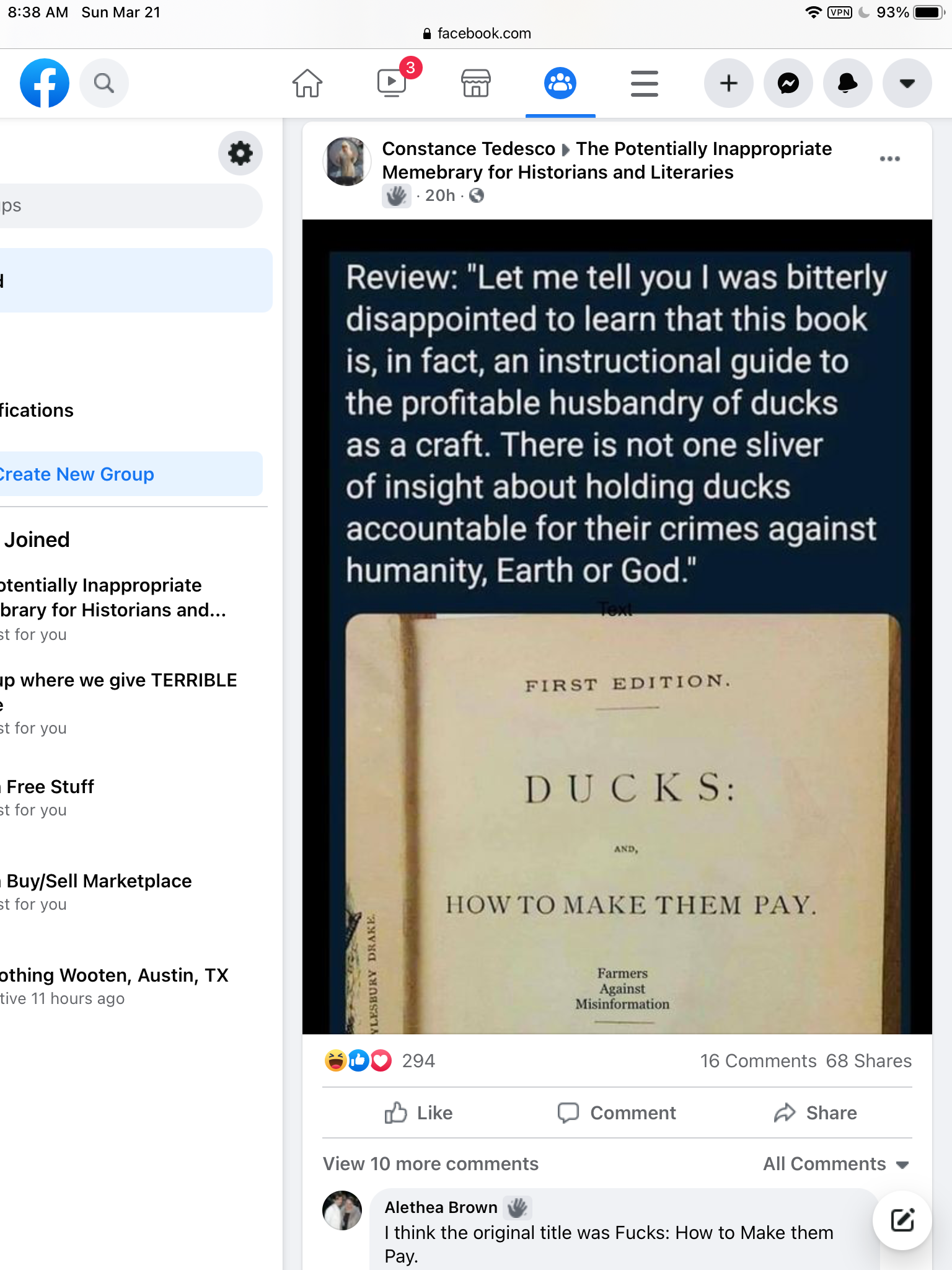Viewport: 952px width, 1270px height.
Task: Click View 10 more comments
Action: pos(431,1164)
